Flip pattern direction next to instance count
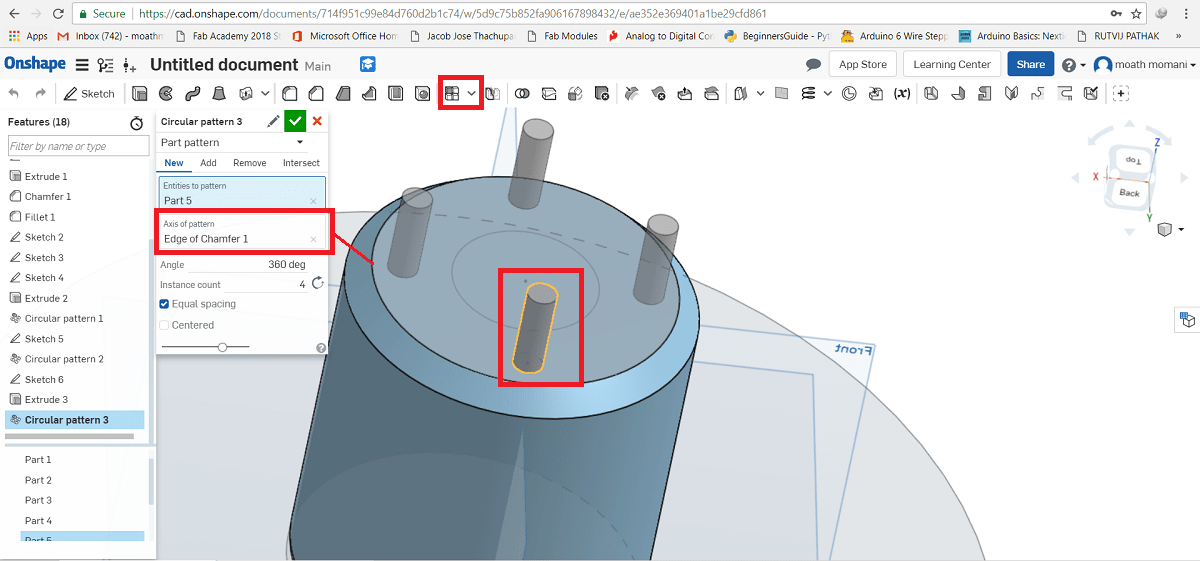 [318, 284]
